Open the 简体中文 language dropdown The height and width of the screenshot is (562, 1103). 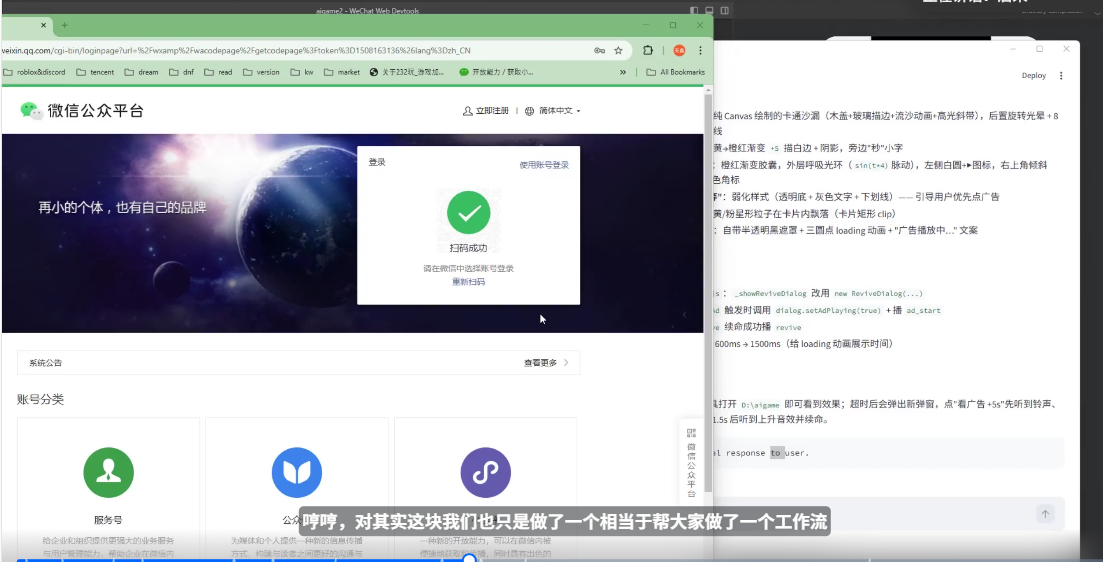click(x=553, y=111)
